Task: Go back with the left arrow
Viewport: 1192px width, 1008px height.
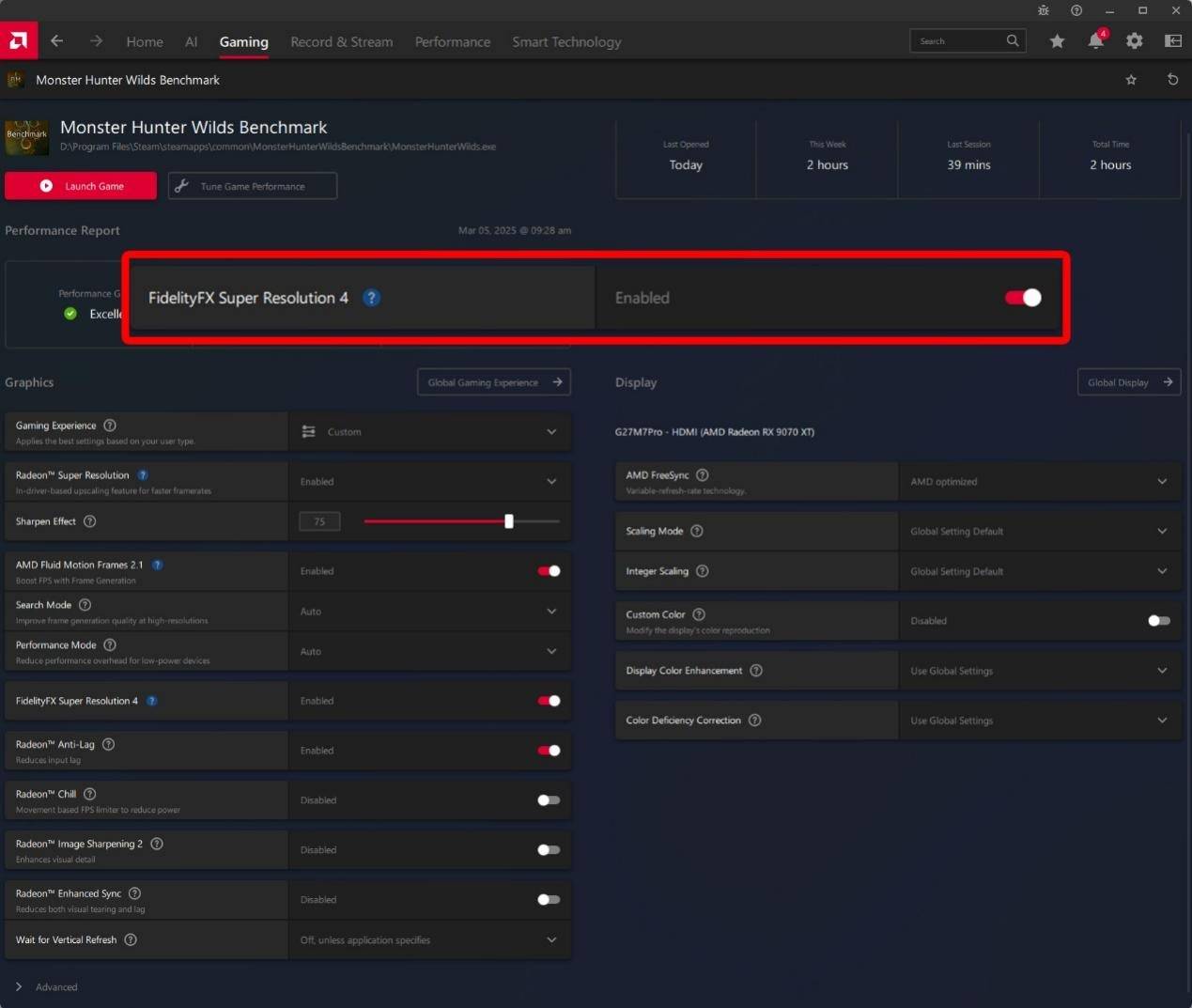Action: pos(57,41)
